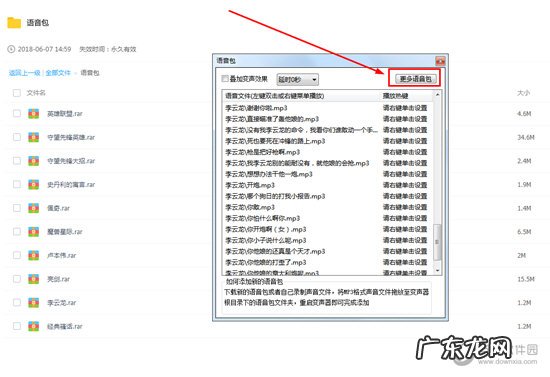Click the archive icon of 卢本伟.rar

point(33,255)
